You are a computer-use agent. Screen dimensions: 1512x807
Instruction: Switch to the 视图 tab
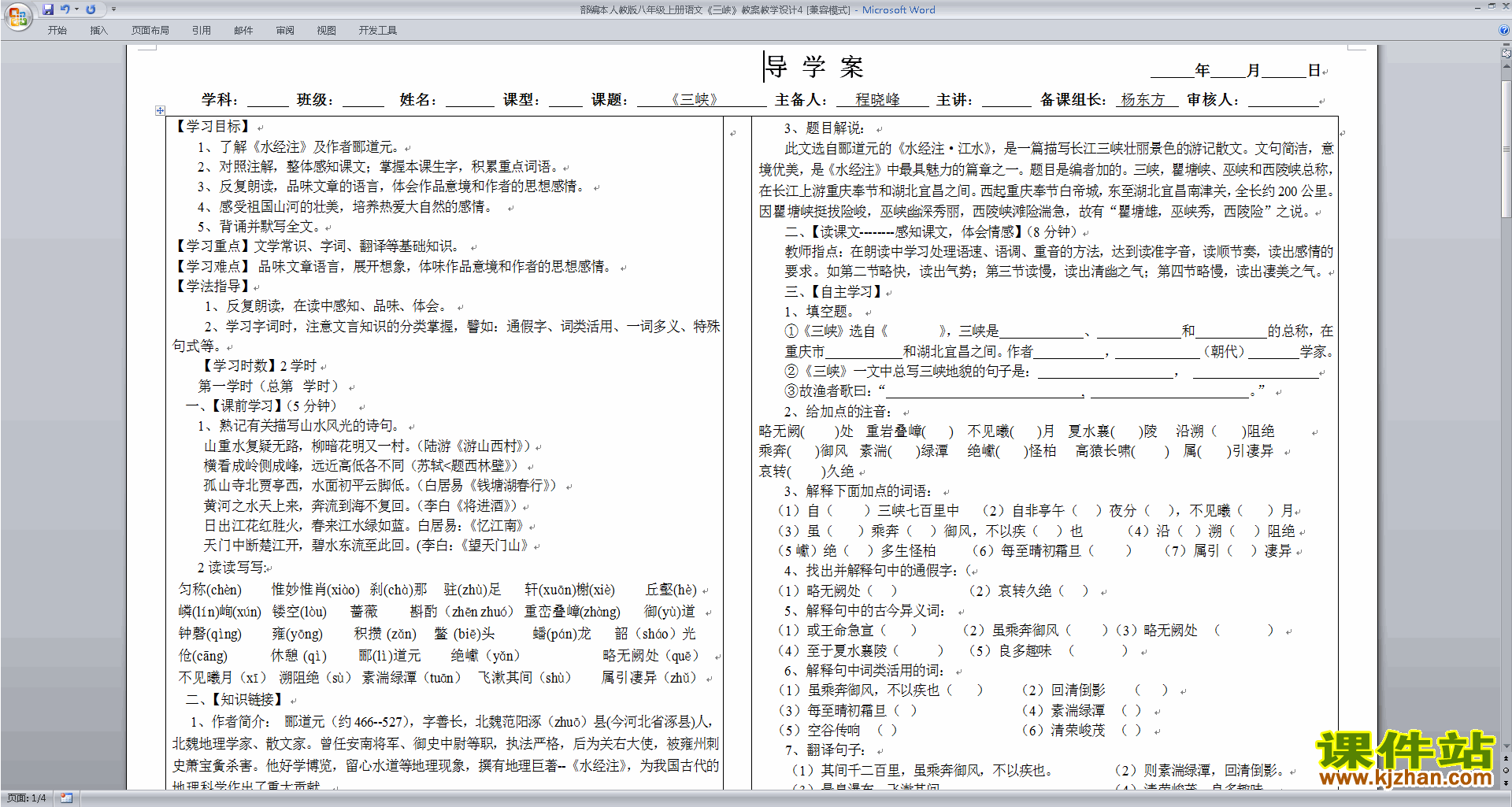coord(327,31)
